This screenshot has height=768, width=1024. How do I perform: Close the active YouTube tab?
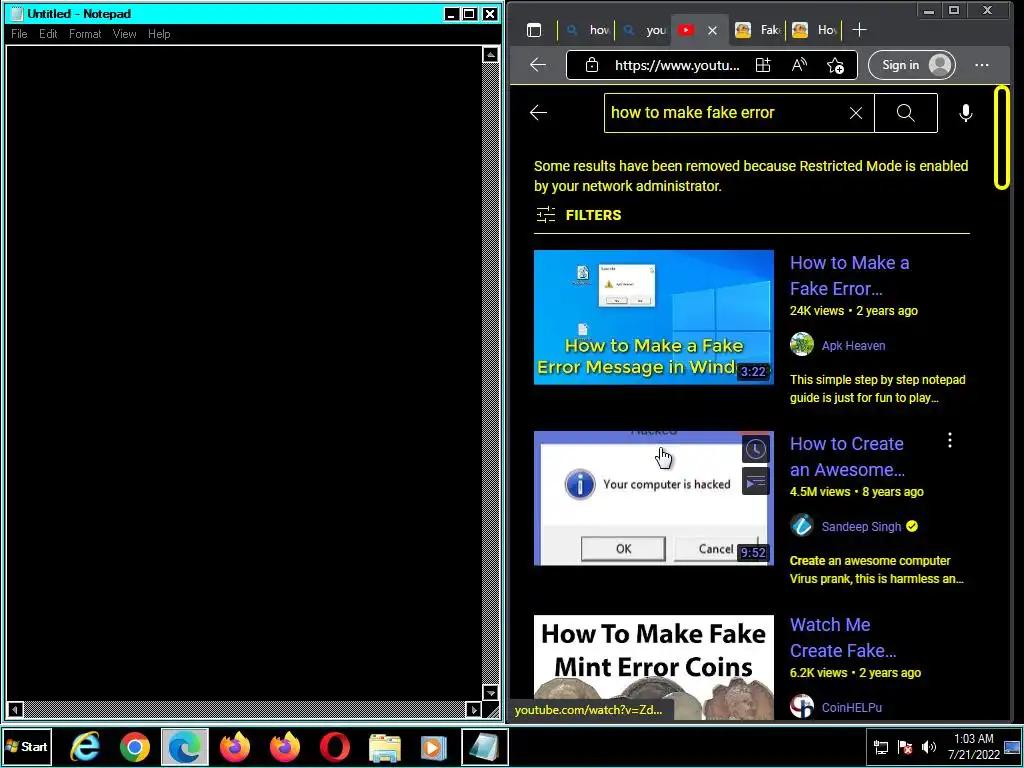pyautogui.click(x=712, y=30)
